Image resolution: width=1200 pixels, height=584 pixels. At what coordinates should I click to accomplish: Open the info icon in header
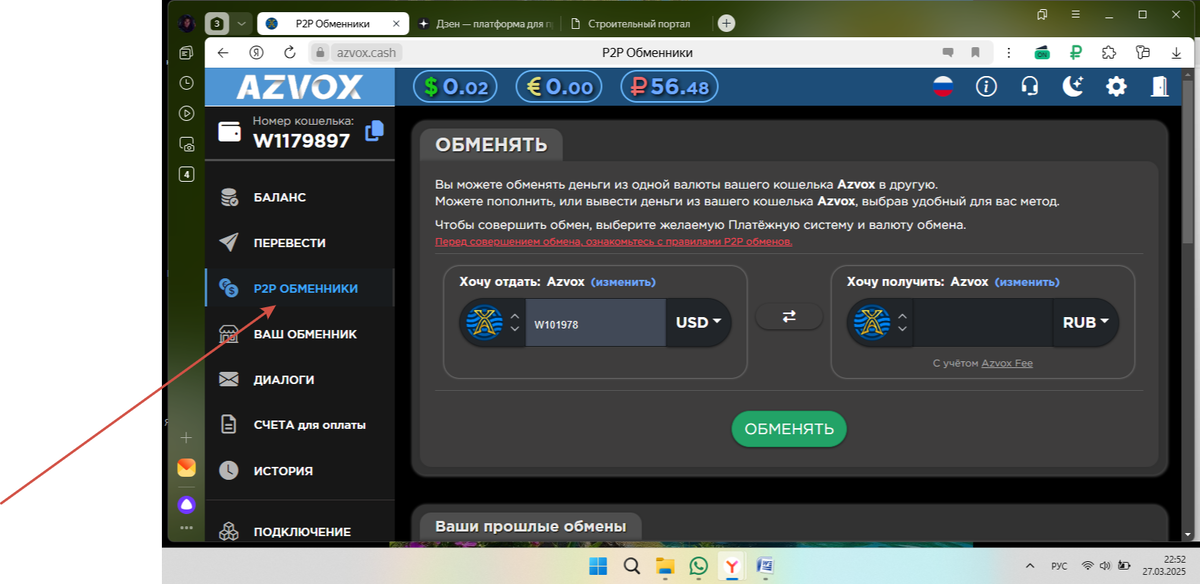click(x=987, y=87)
